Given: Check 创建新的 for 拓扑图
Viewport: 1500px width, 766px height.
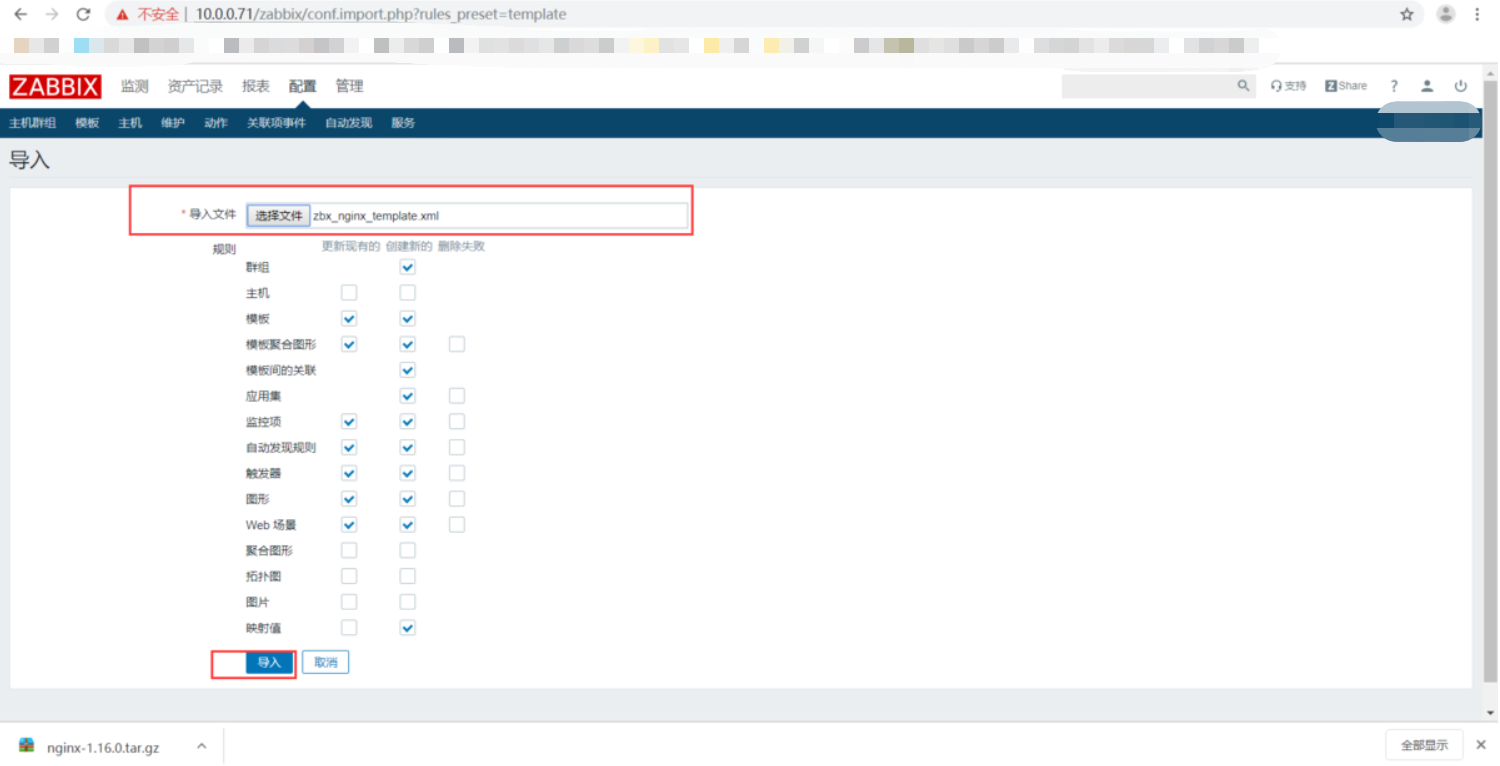Looking at the screenshot, I should tap(407, 576).
